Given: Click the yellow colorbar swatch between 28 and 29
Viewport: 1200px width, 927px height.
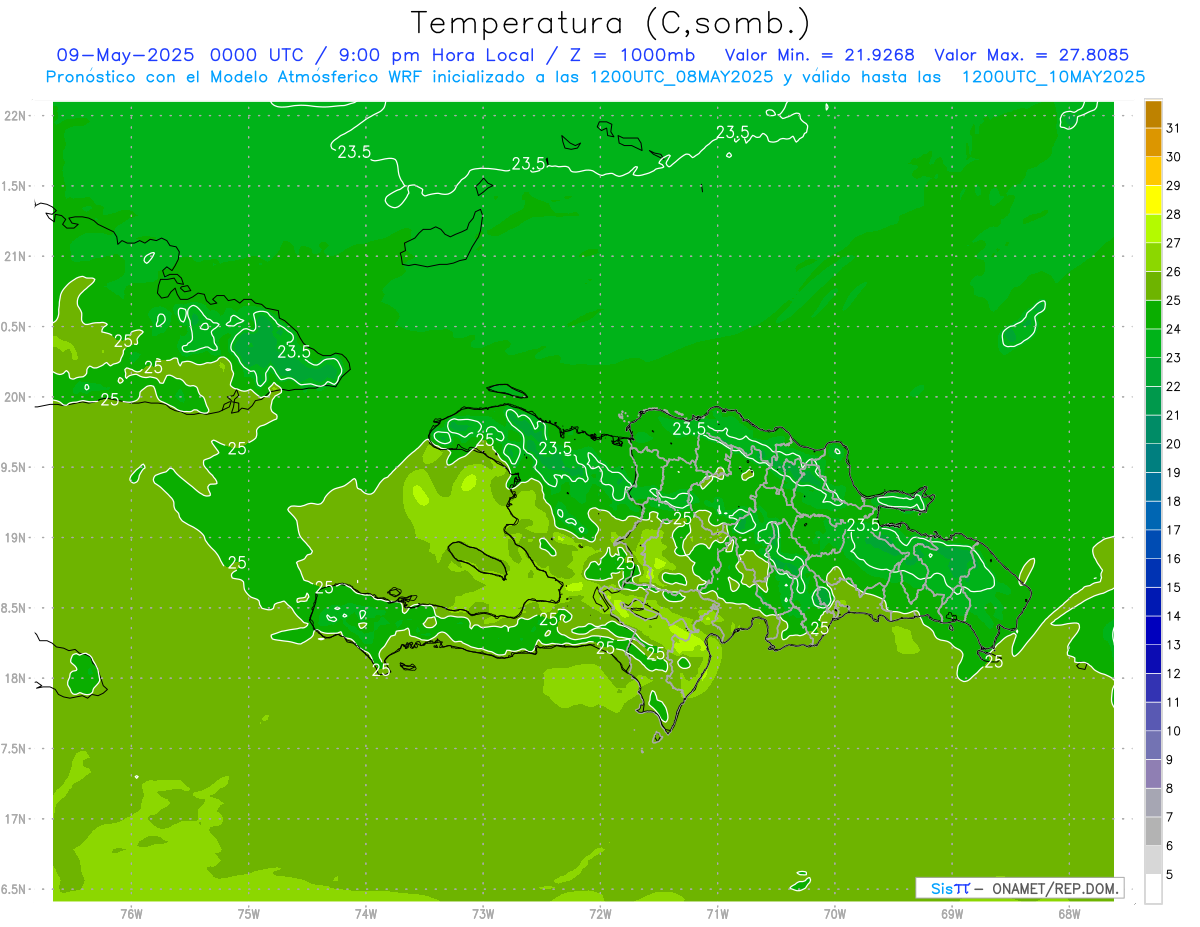Looking at the screenshot, I should [1153, 200].
